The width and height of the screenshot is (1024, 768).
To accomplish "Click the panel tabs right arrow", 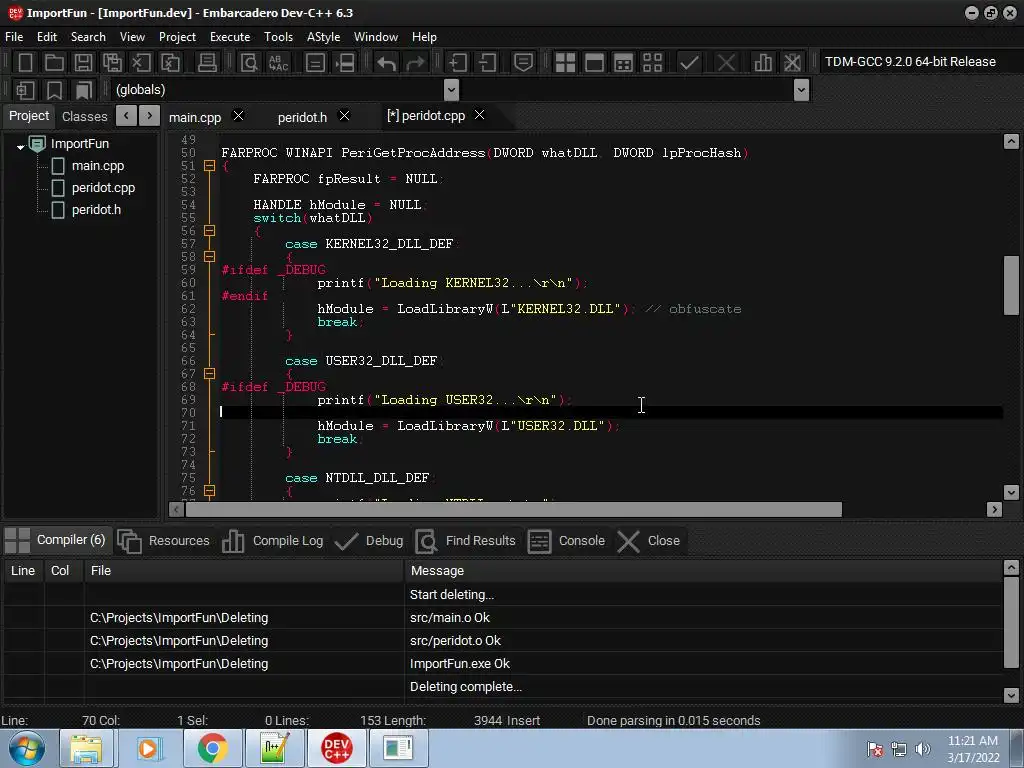I will coord(150,116).
